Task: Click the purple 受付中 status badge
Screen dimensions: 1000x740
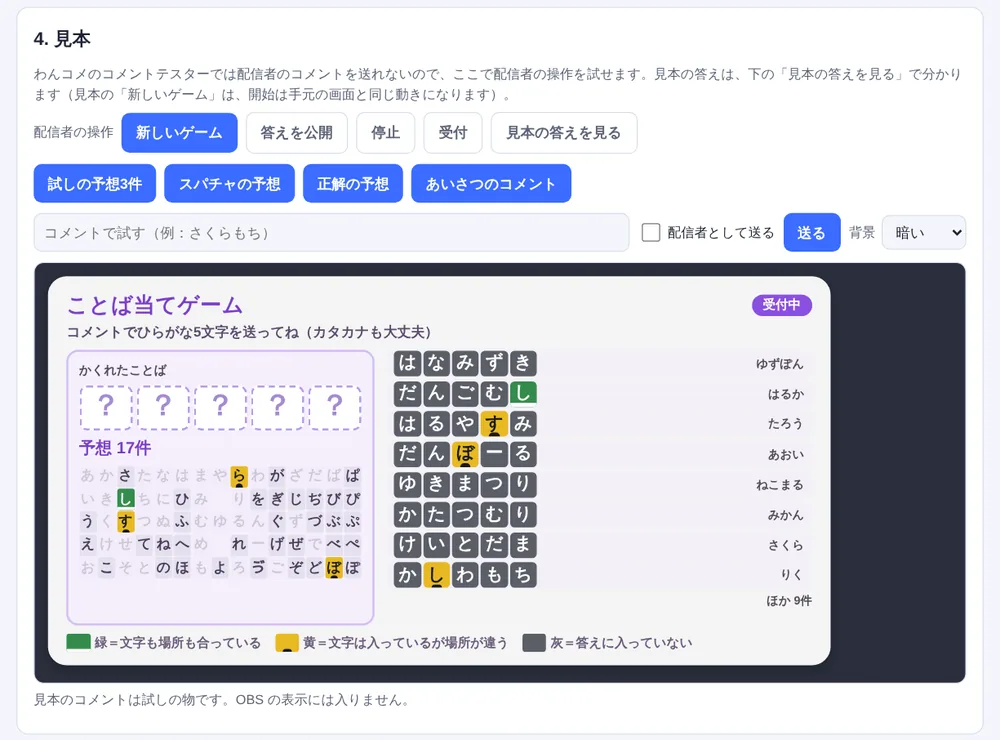Action: (781, 305)
